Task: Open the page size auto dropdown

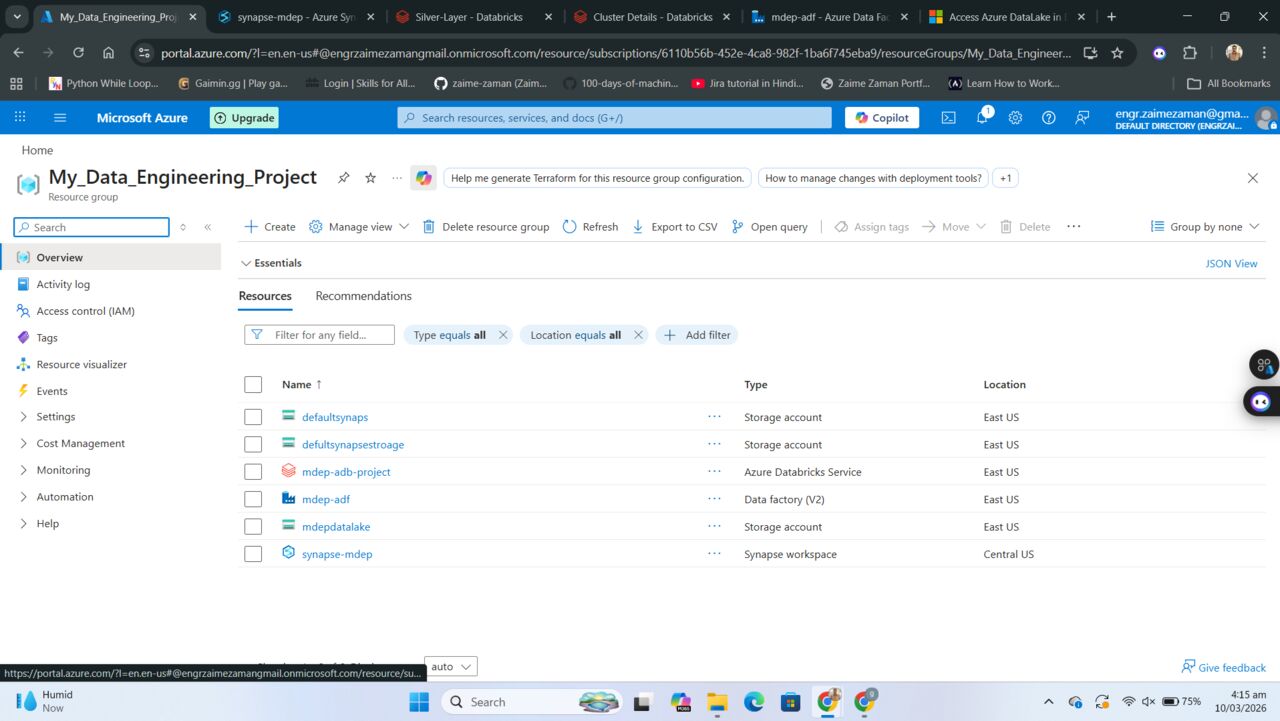Action: [451, 666]
